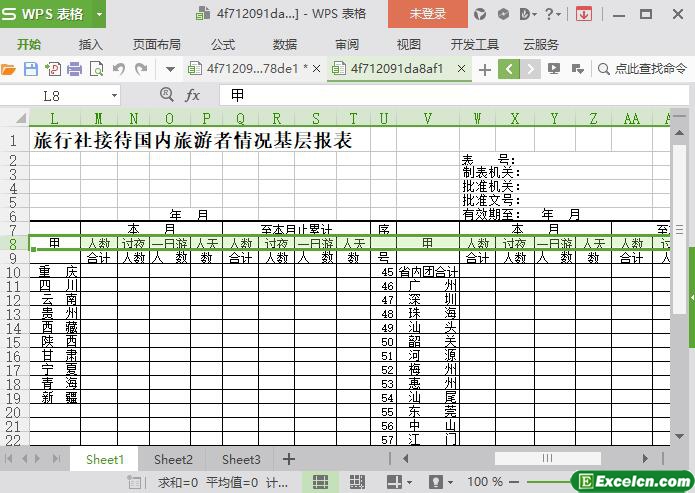Open the 公式 ribbon tab
This screenshot has height=493, width=695.
coord(223,44)
